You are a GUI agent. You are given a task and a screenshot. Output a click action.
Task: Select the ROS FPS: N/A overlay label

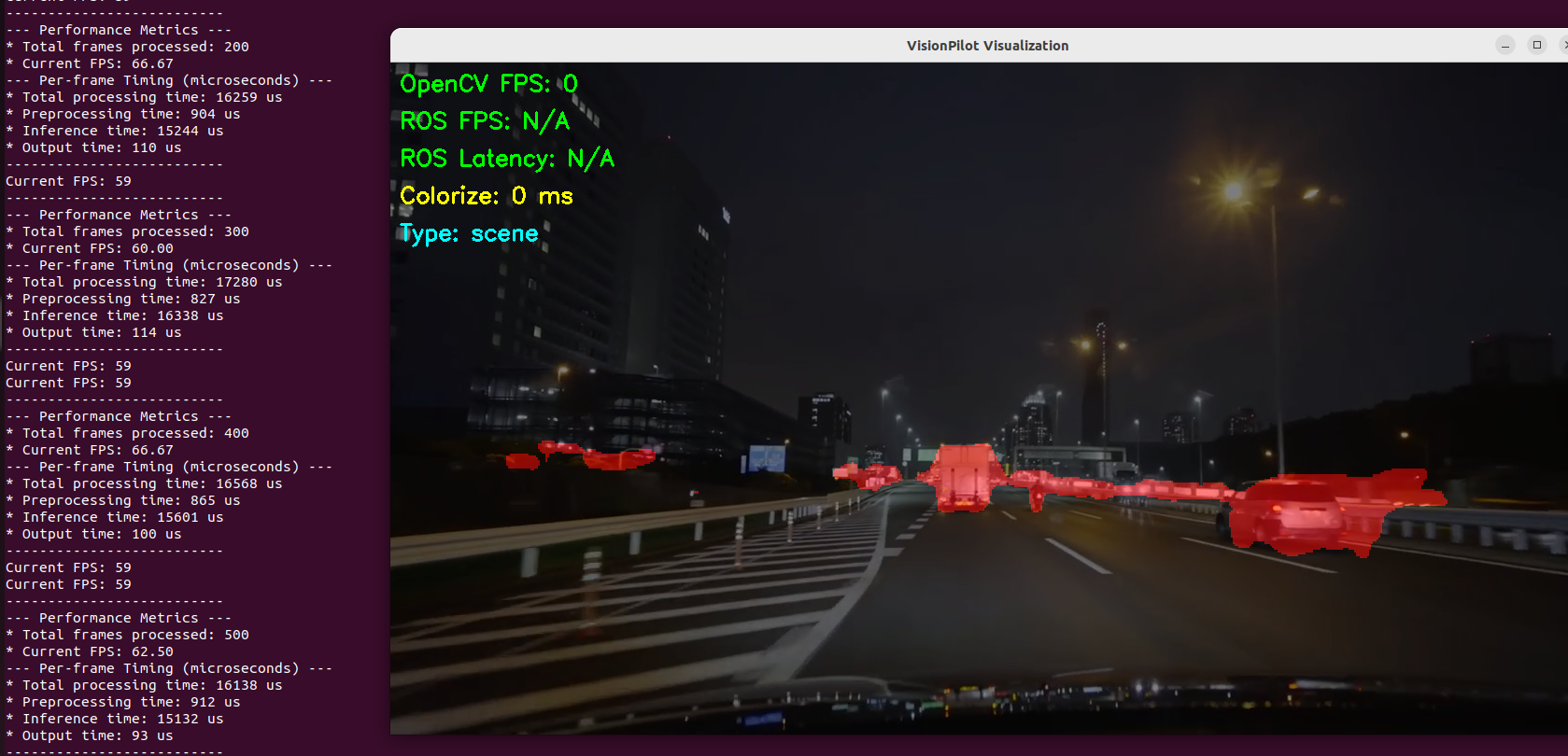(x=485, y=121)
